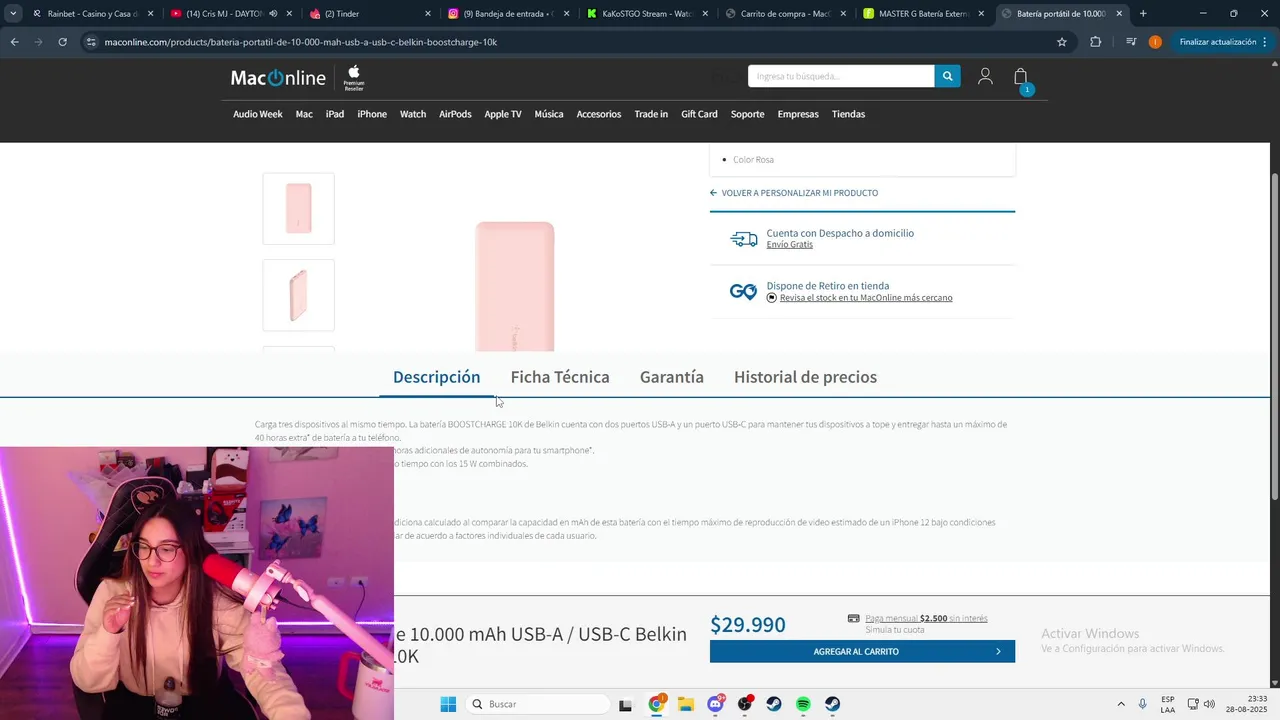Screen dimensions: 1280x720
Task: Open Discord from the taskbar
Action: tap(715, 704)
